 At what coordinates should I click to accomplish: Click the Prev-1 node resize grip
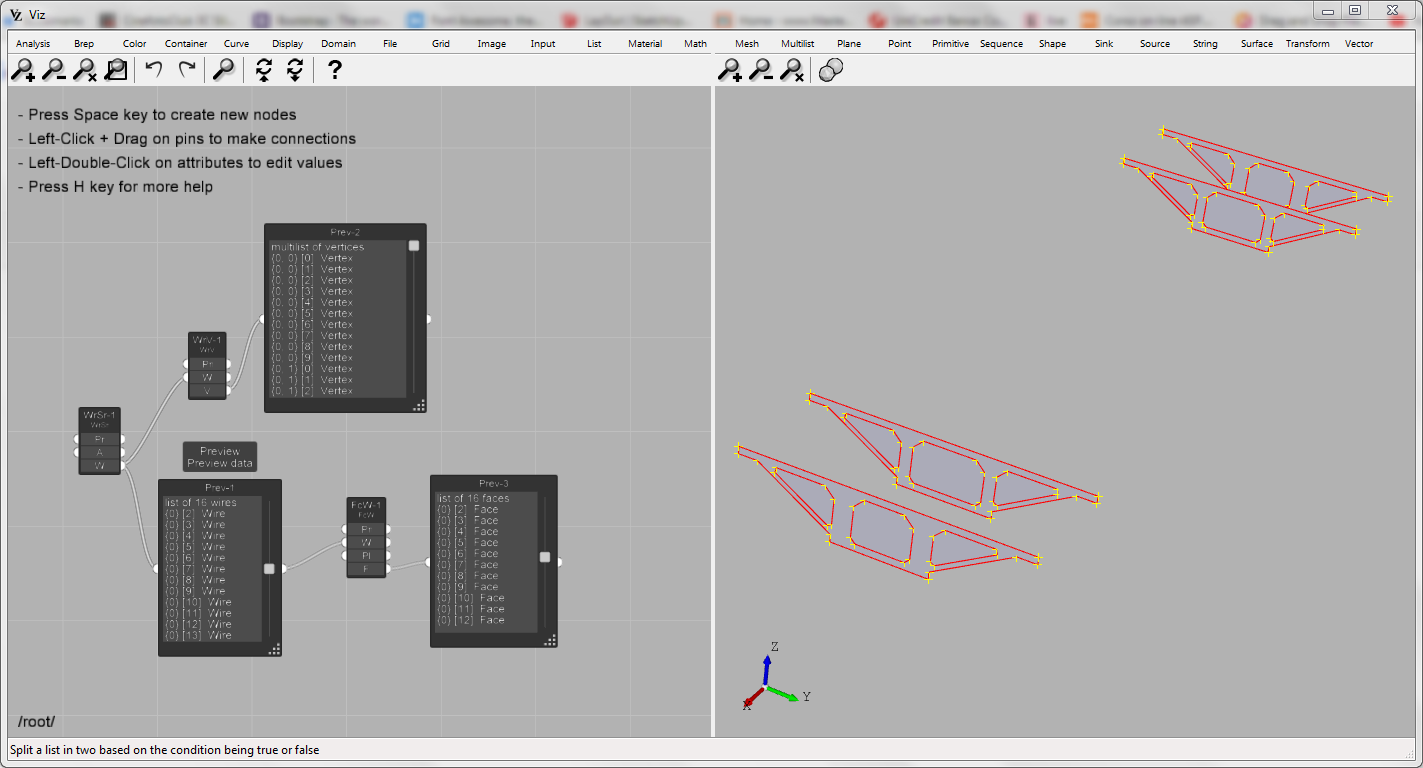tap(274, 649)
